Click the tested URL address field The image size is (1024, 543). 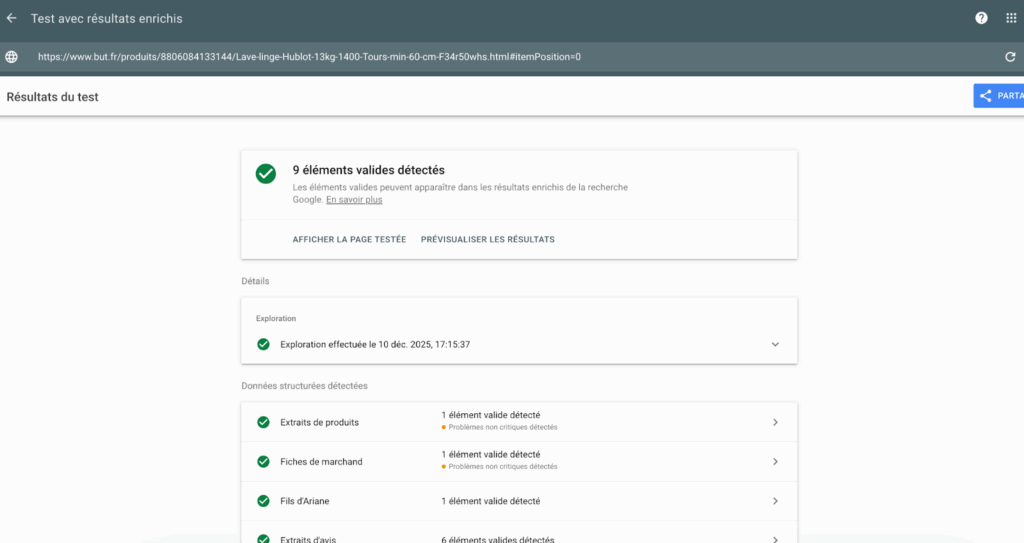(x=309, y=57)
